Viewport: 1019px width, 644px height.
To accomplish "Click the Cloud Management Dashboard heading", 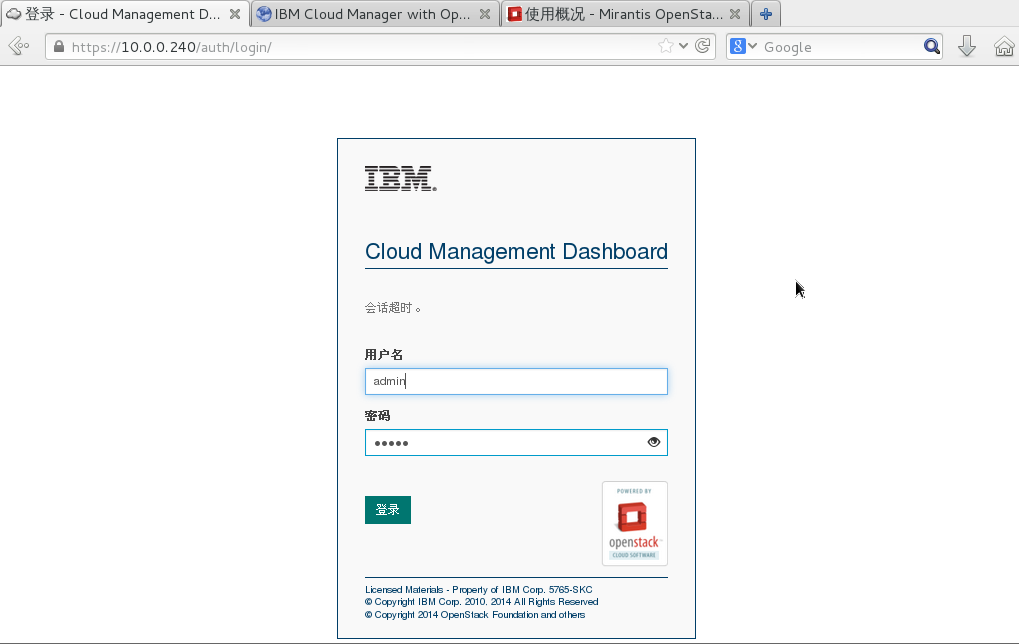I will (516, 251).
